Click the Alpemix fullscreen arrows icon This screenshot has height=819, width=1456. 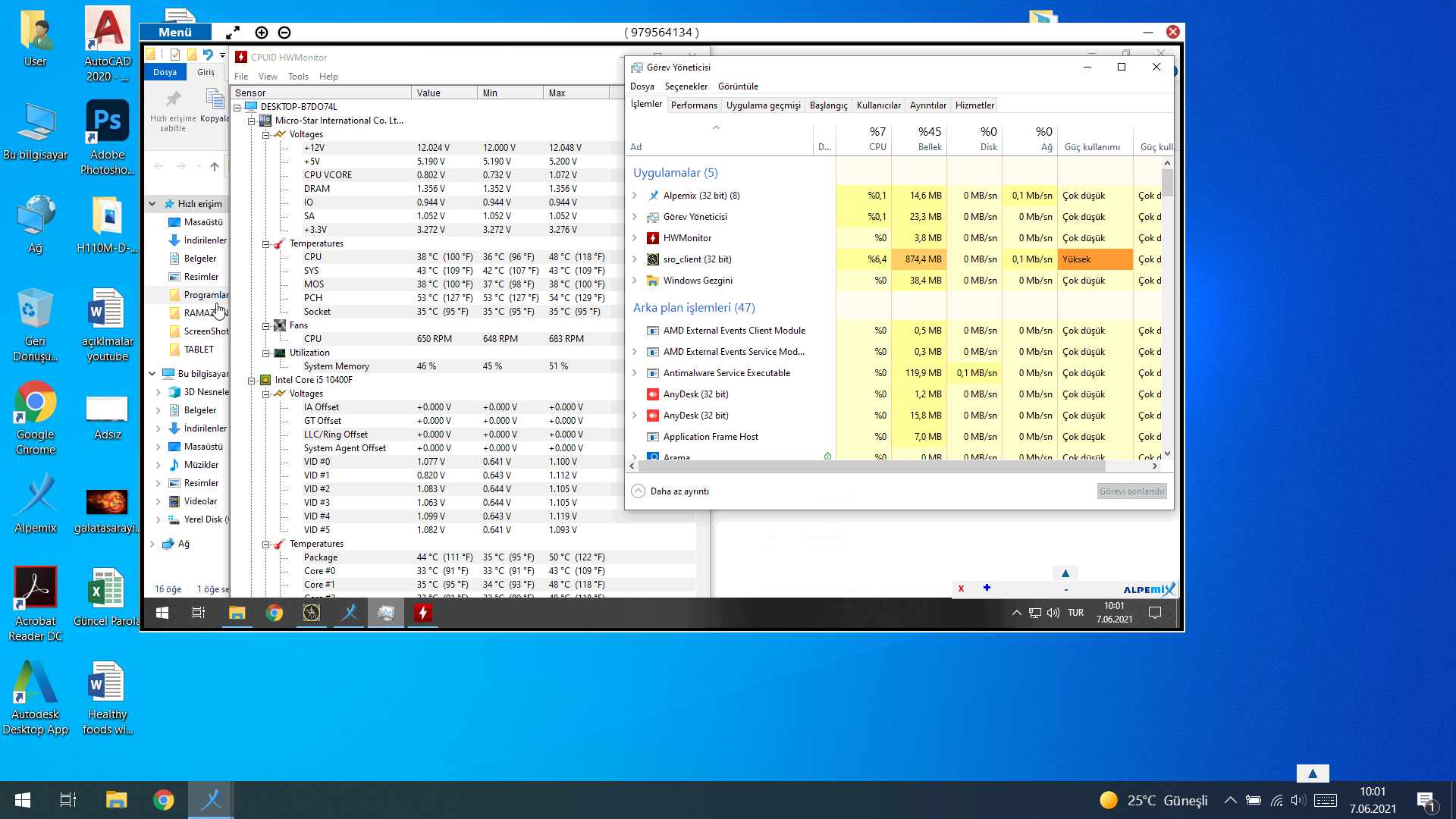[x=233, y=32]
